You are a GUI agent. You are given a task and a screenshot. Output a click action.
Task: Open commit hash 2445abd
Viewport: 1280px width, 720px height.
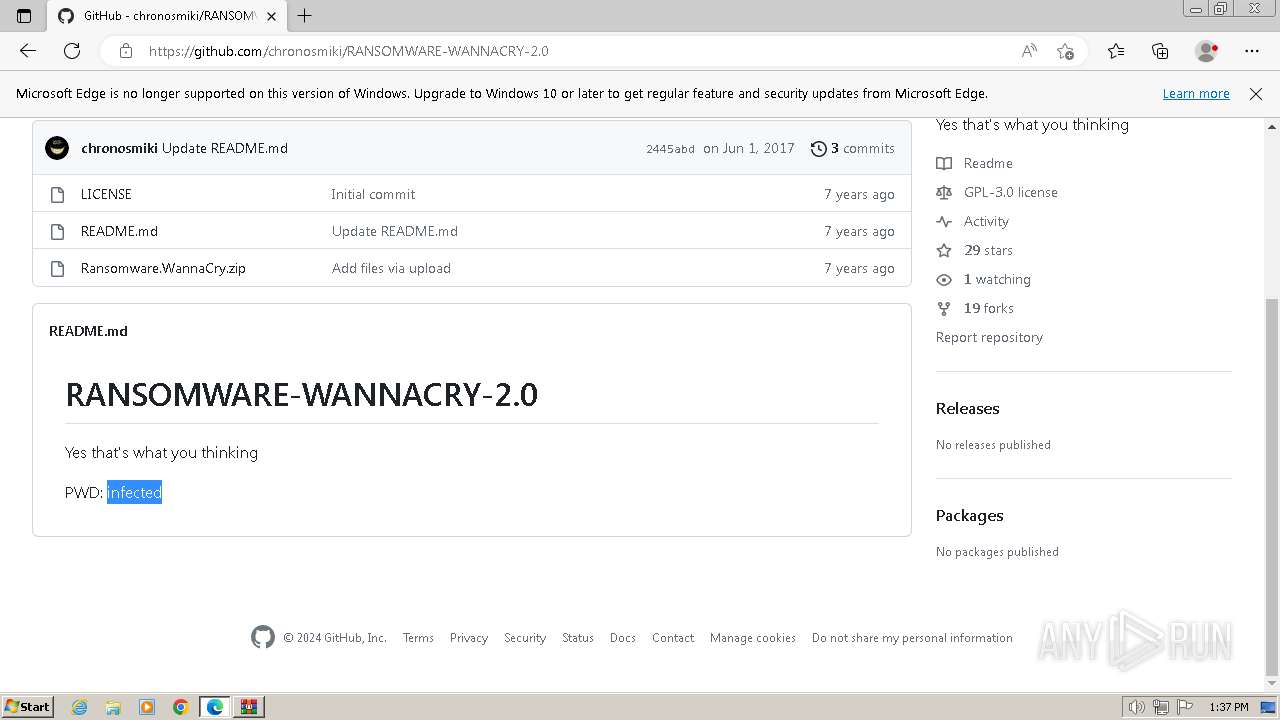click(670, 149)
